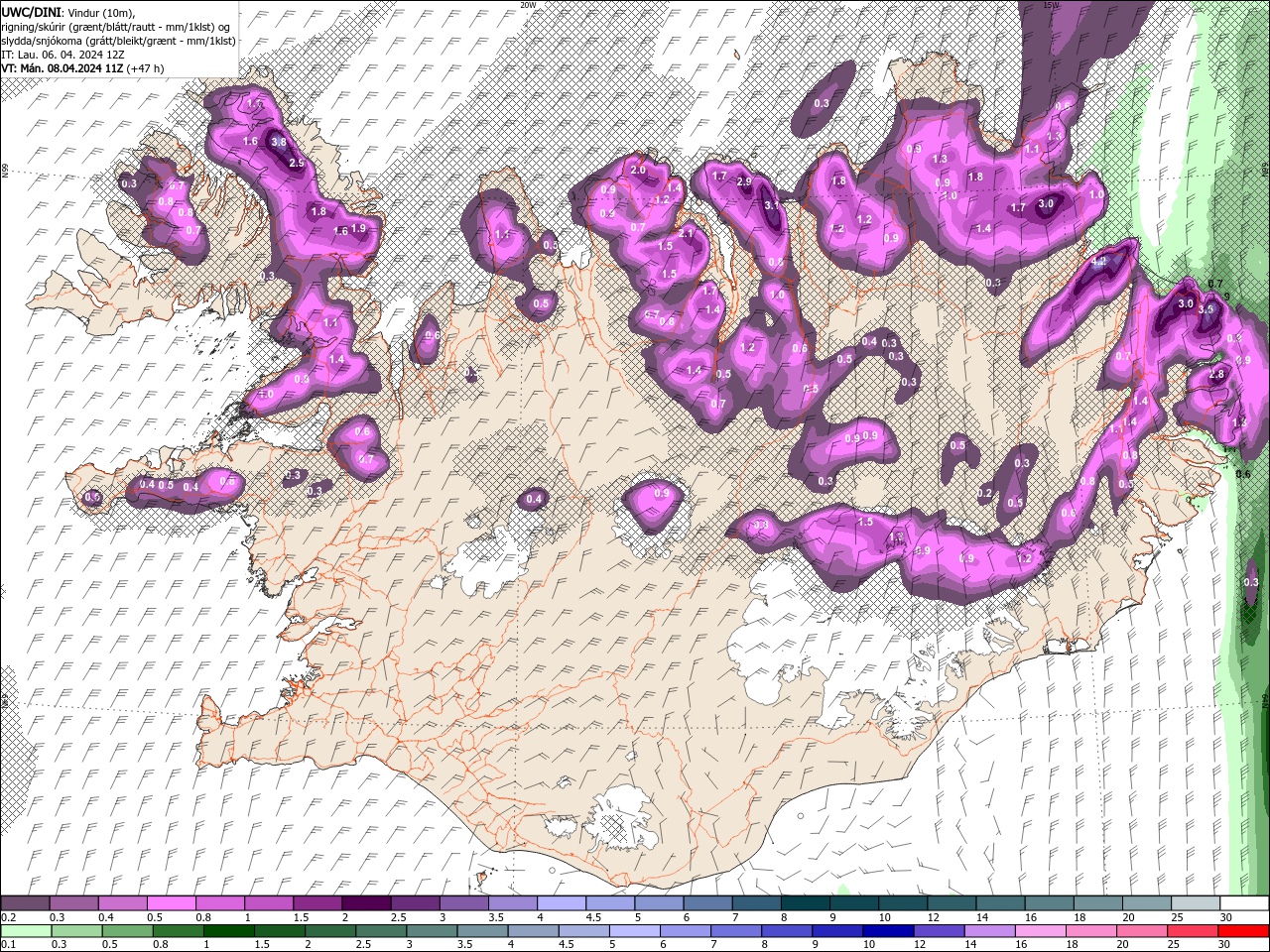
Task: Select the violet 14 swatch in the lower legend
Action: [990, 931]
